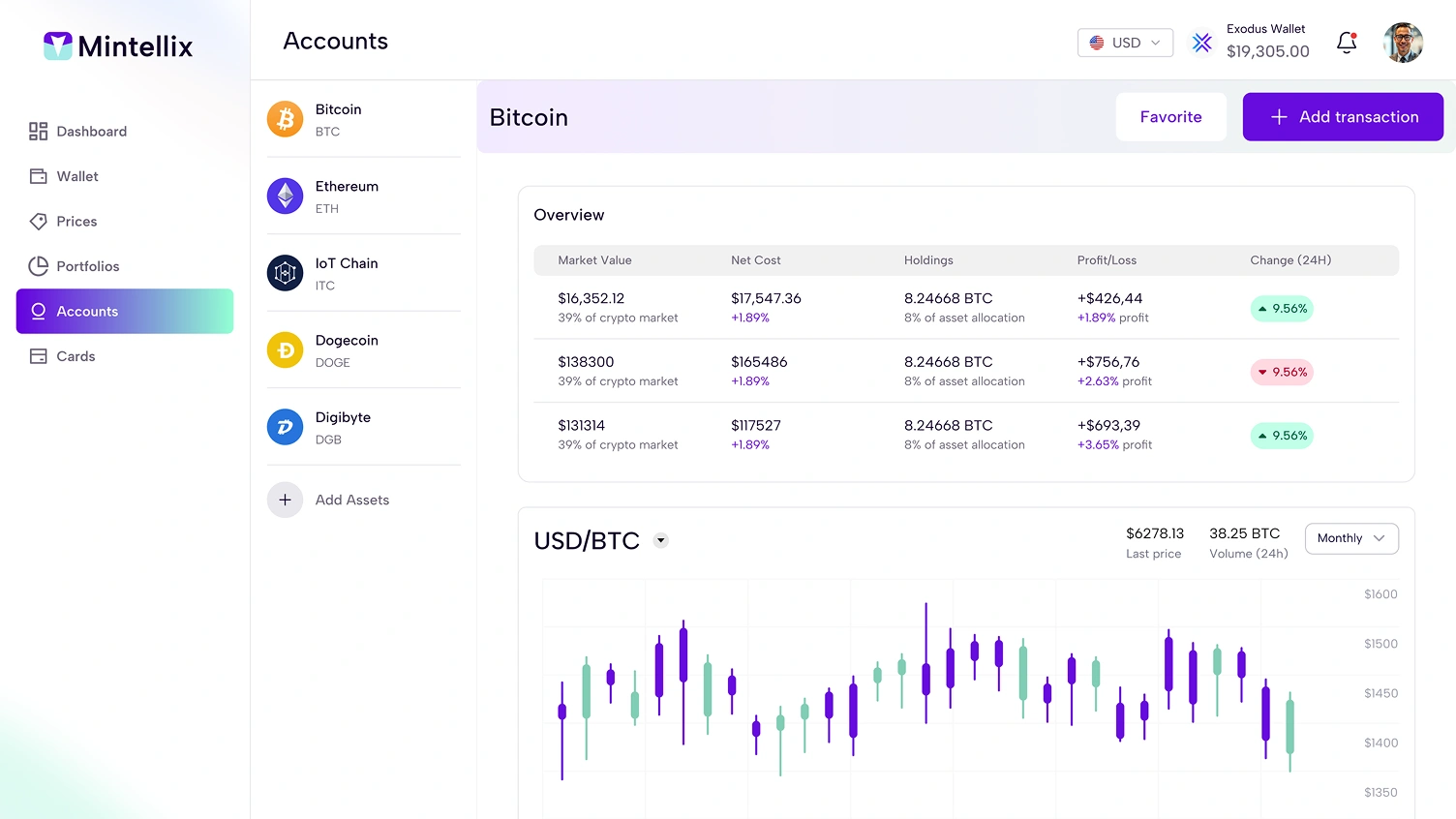Open the Cards section in the sidebar
Viewport: 1456px width, 819px height.
[x=76, y=356]
